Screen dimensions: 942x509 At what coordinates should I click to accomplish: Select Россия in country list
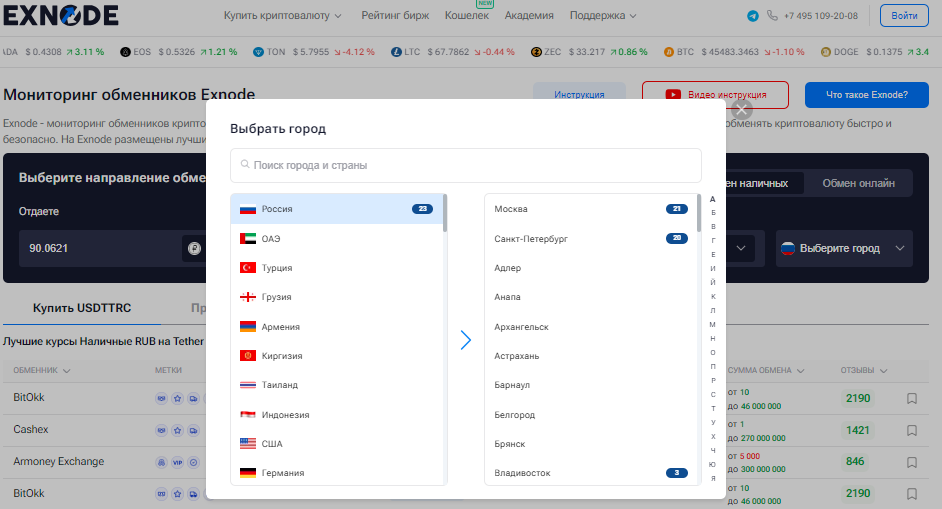[x=336, y=209]
